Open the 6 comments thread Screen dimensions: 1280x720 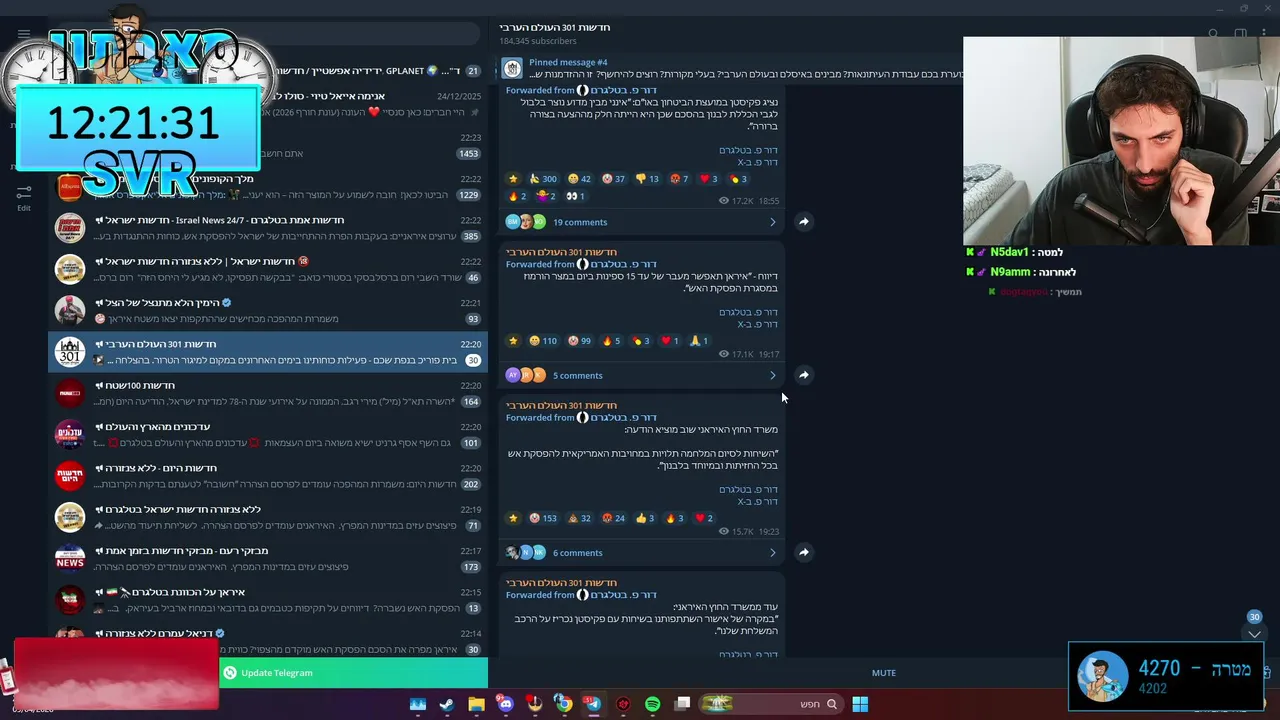point(641,552)
